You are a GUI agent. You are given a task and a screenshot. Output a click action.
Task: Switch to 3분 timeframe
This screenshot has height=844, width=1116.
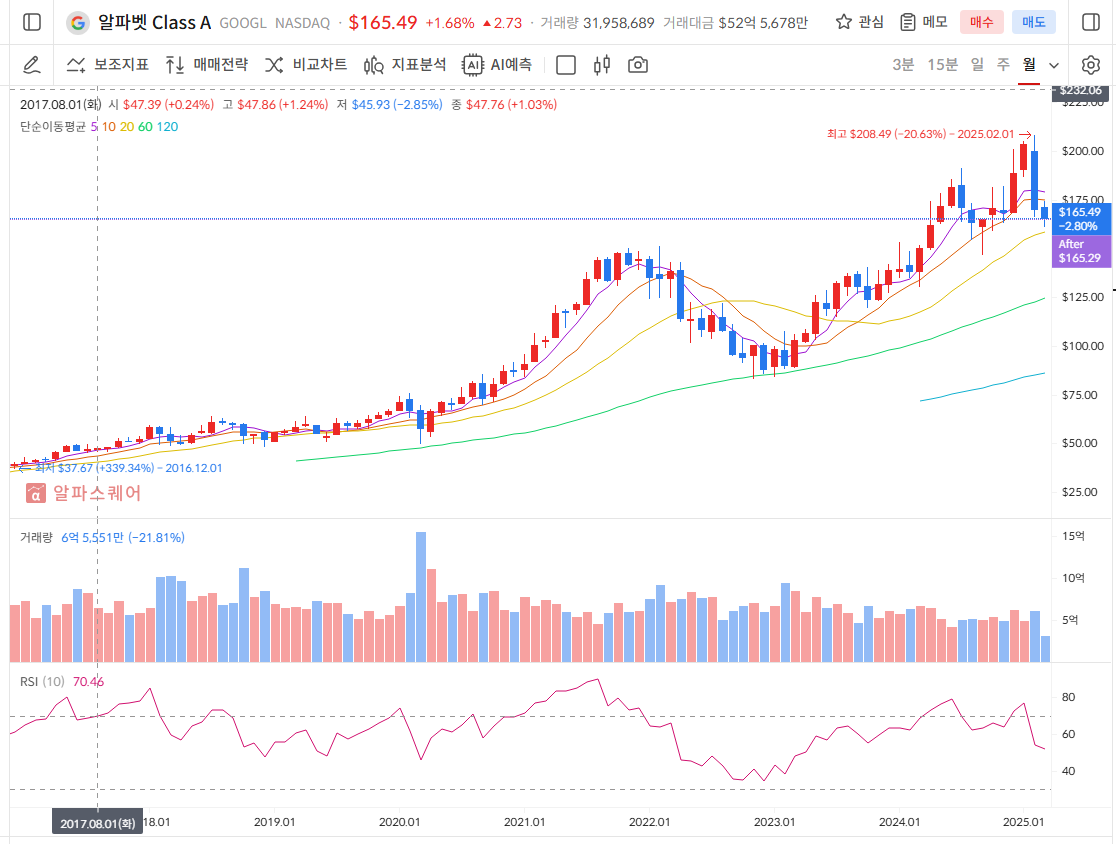902,65
